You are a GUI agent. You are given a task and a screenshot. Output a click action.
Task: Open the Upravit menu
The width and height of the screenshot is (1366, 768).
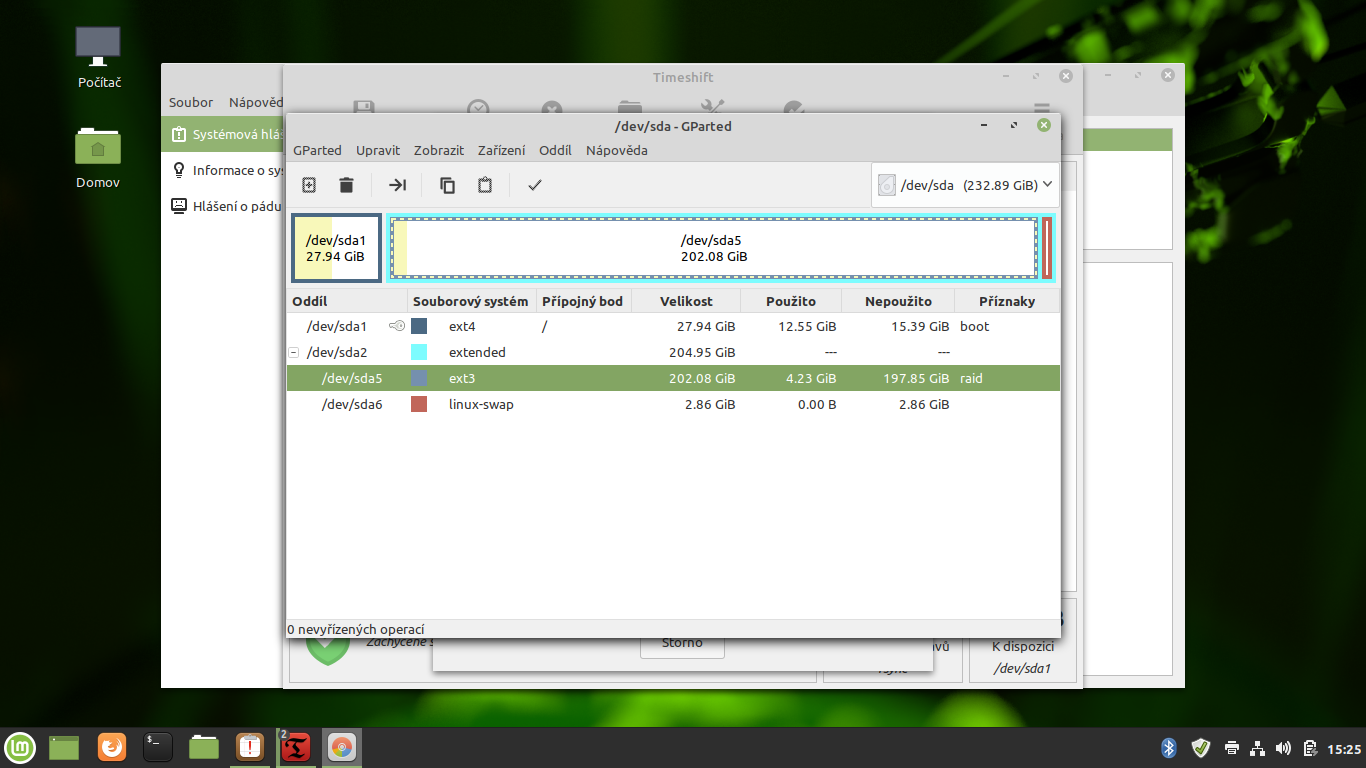378,150
